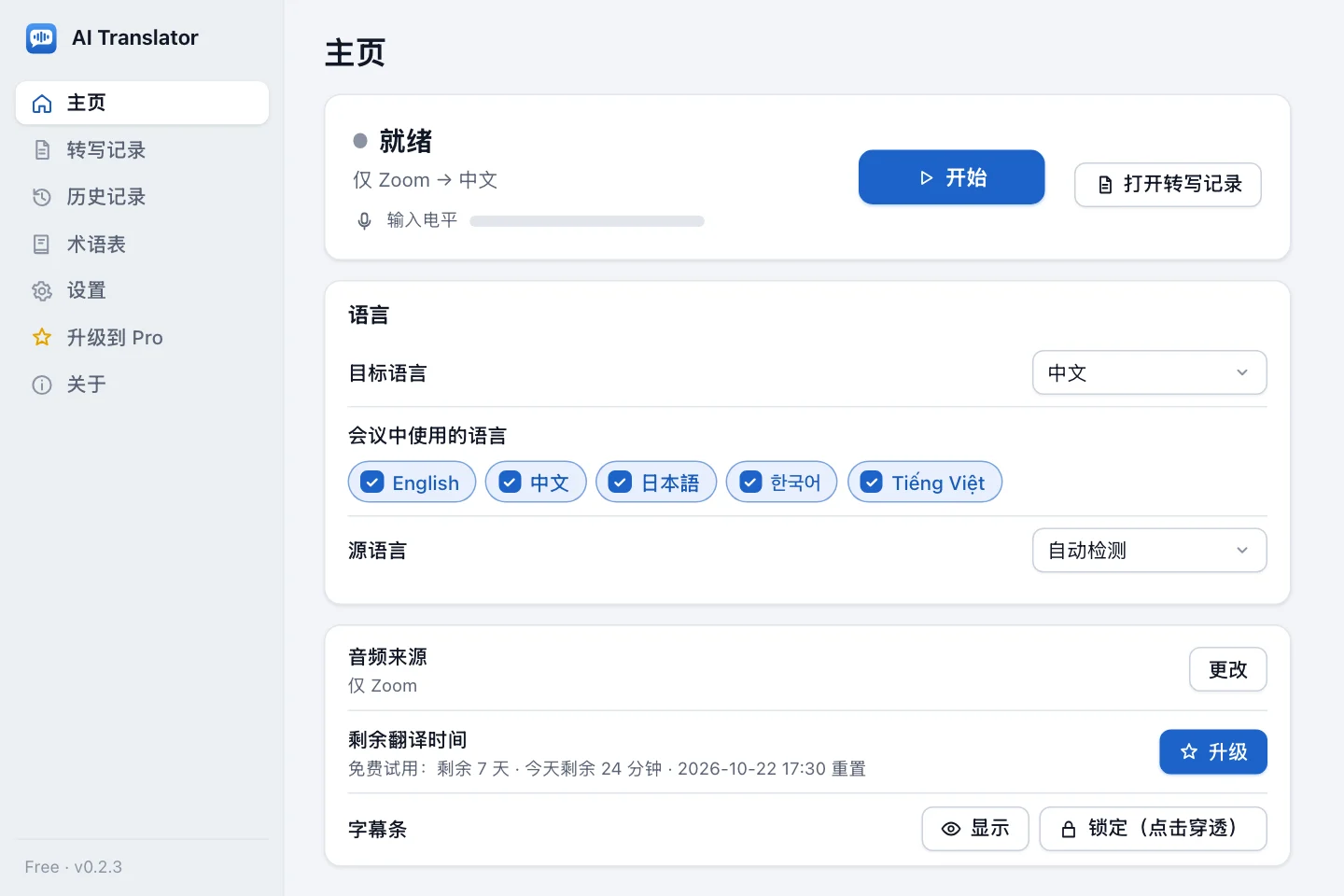Toggle the 한국어 language checkbox
1344x896 pixels.
pos(750,482)
